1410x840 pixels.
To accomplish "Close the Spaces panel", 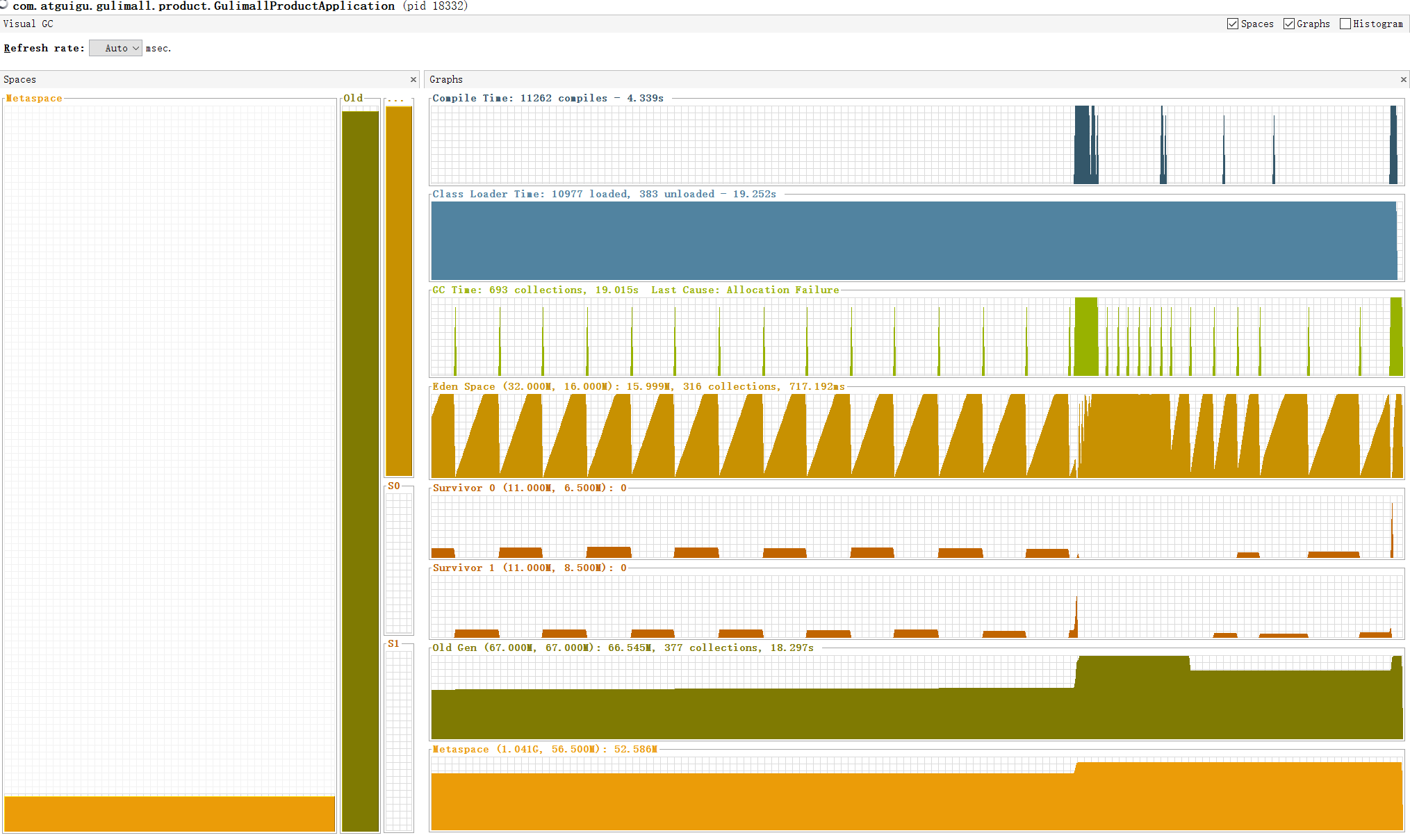I will [x=413, y=80].
